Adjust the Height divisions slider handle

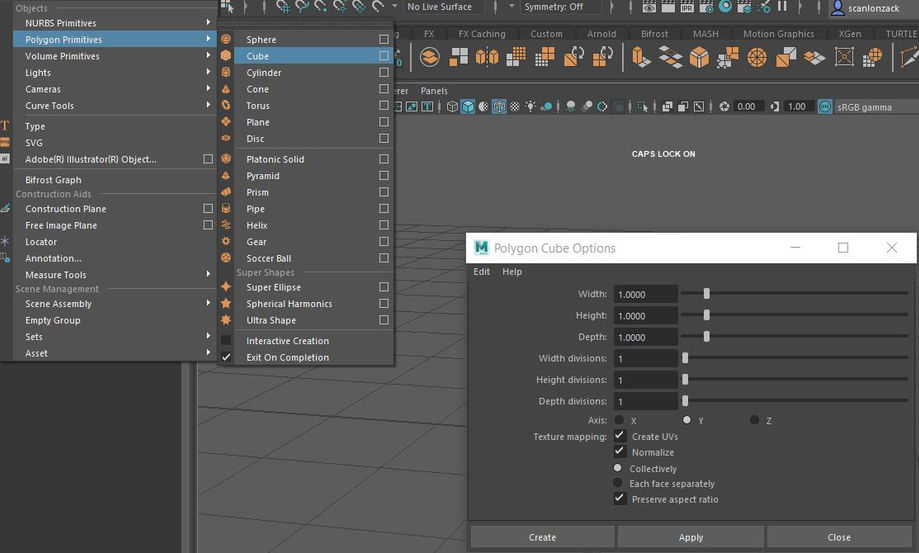click(685, 380)
